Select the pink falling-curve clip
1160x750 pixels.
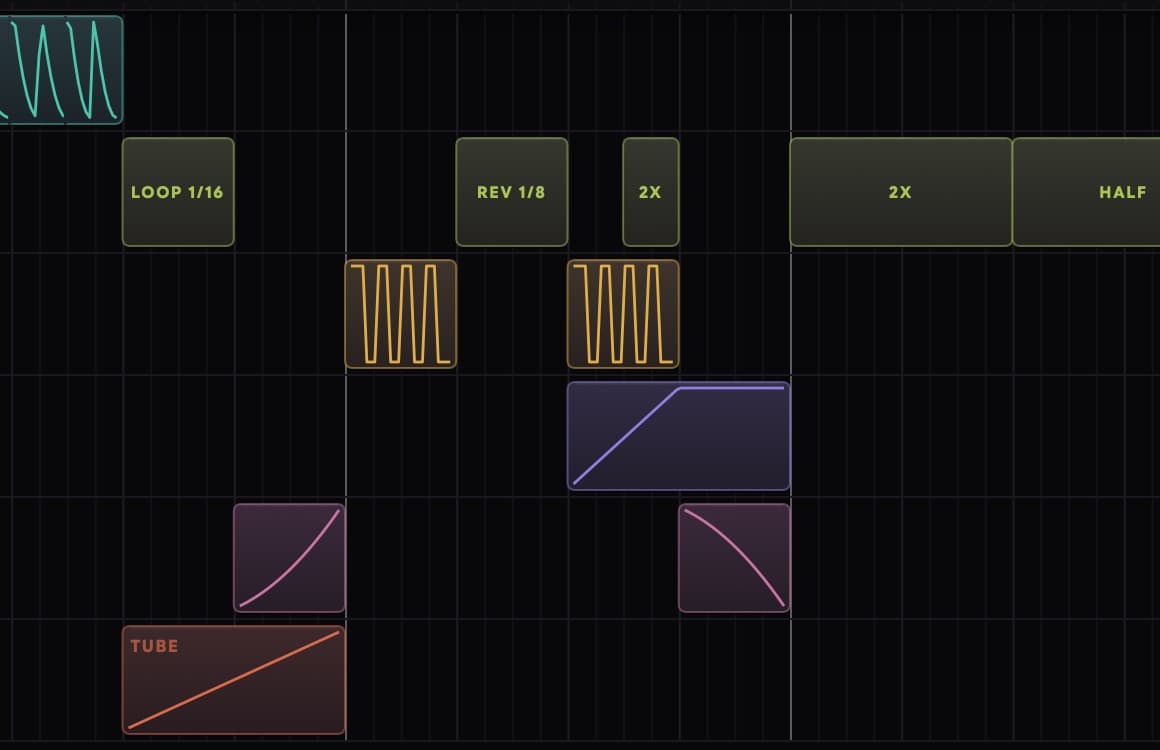click(x=735, y=558)
